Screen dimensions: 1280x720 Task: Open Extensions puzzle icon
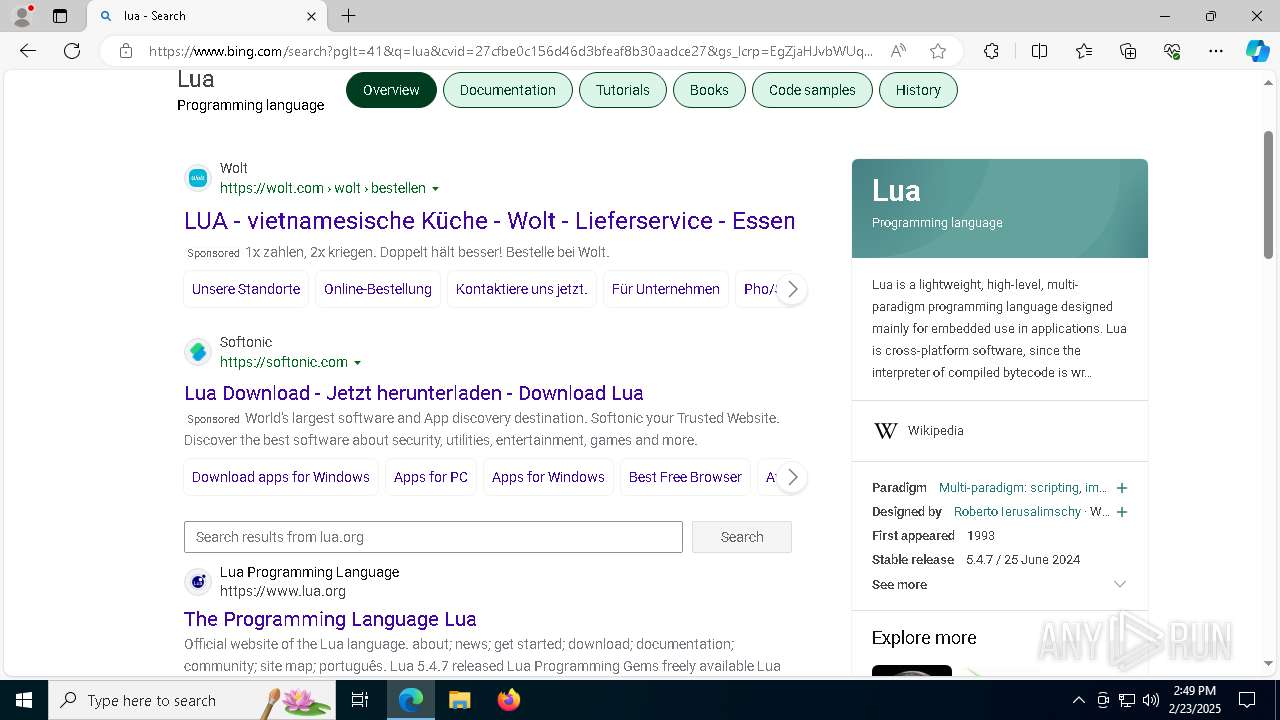click(x=991, y=51)
